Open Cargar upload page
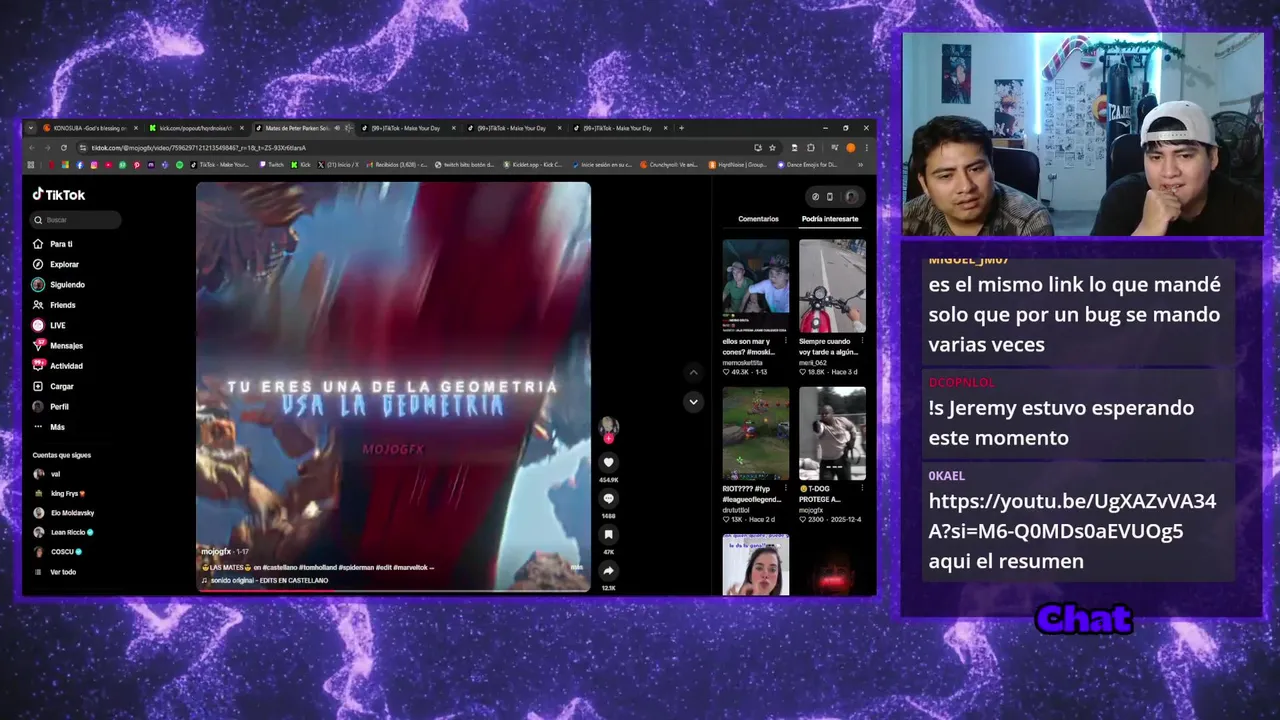1280x720 pixels. coord(53,386)
